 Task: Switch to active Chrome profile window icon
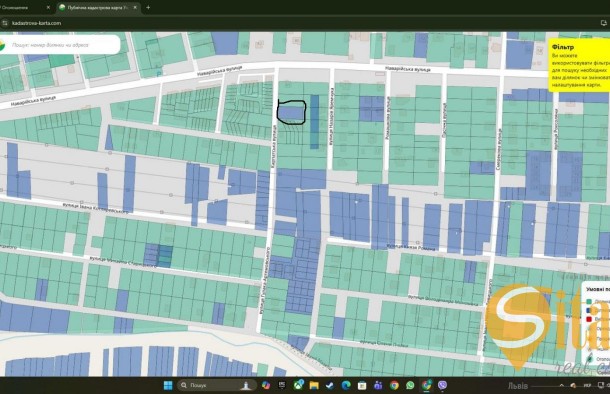tap(426, 385)
